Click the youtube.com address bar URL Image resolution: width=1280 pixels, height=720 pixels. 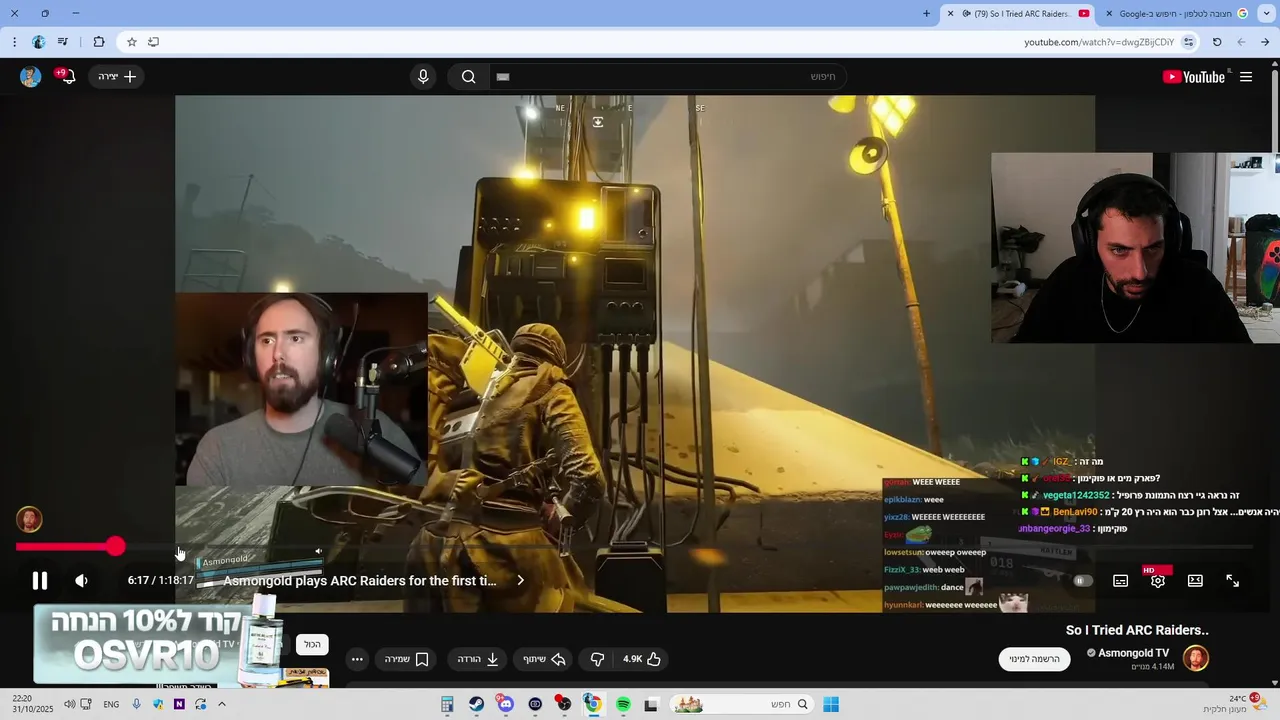click(x=1099, y=42)
